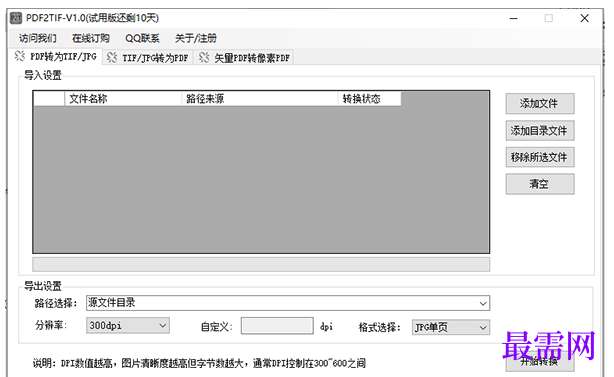Close the PDF2TIF window

(x=585, y=18)
